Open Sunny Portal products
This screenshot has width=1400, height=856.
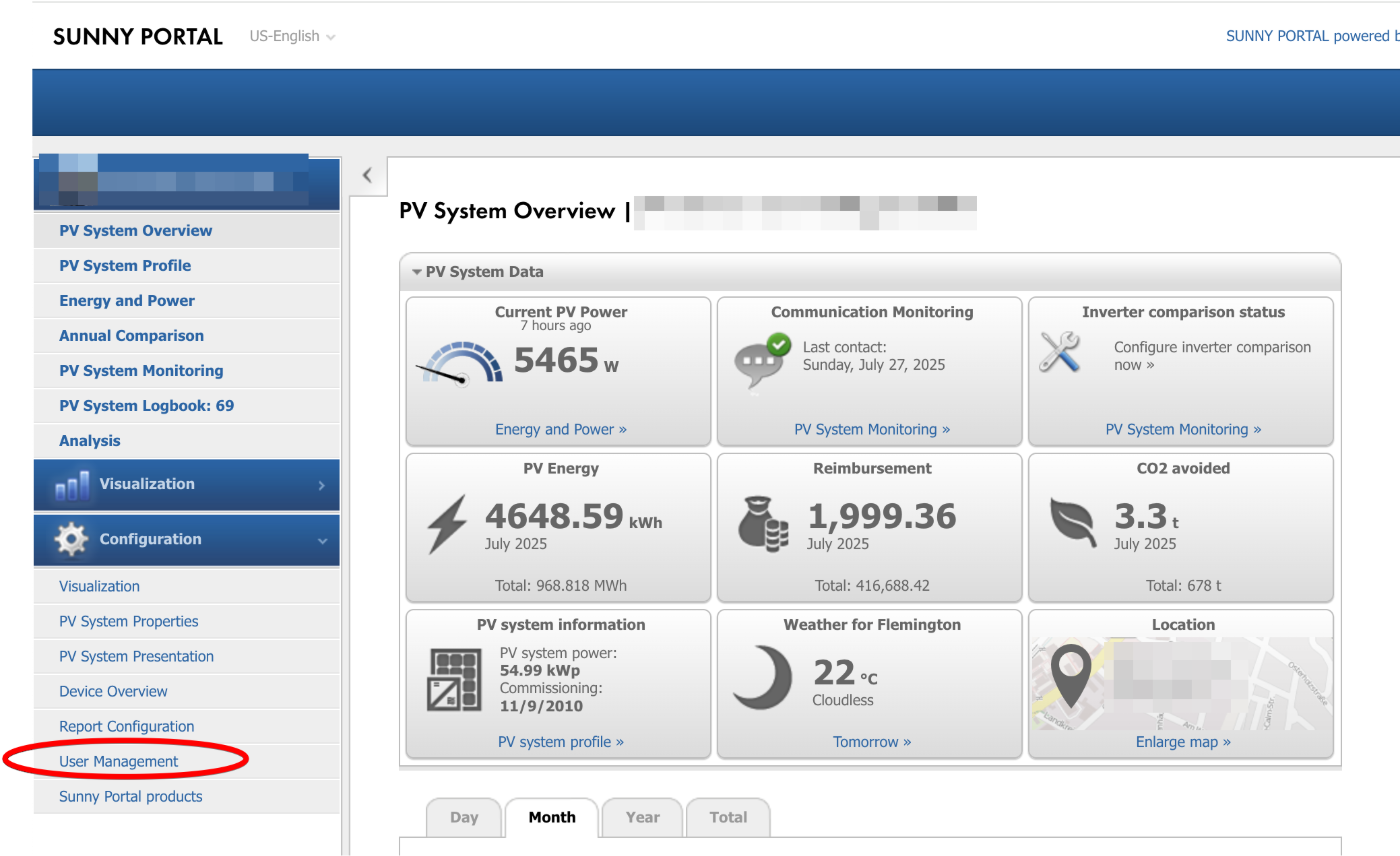click(x=187, y=796)
